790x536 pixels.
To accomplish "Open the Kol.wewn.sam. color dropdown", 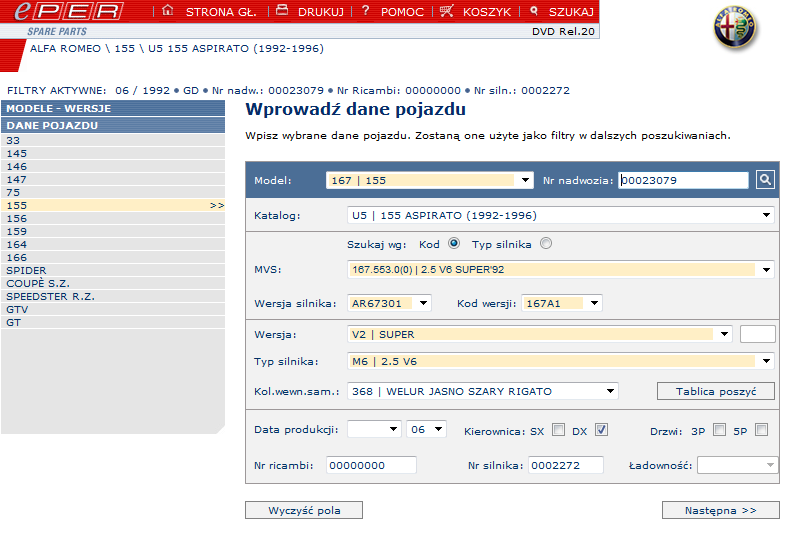I will point(483,391).
